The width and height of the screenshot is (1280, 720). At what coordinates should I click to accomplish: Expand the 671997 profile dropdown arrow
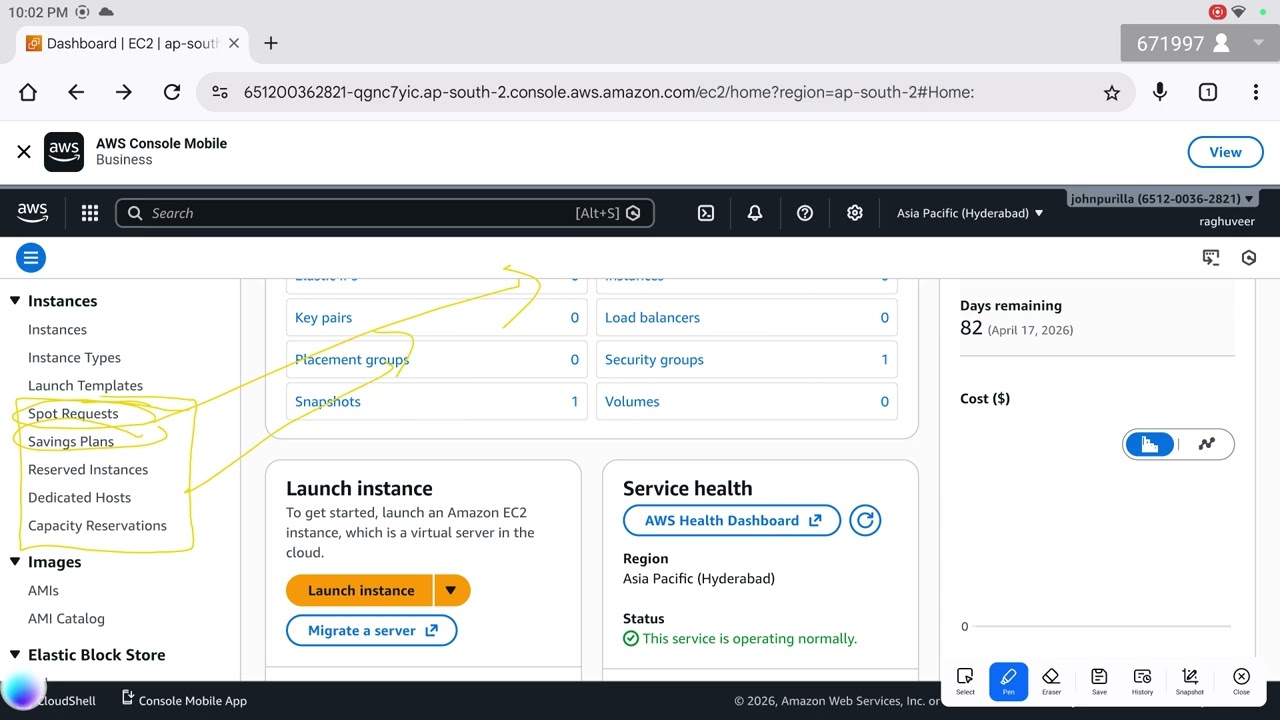pyautogui.click(x=1258, y=43)
